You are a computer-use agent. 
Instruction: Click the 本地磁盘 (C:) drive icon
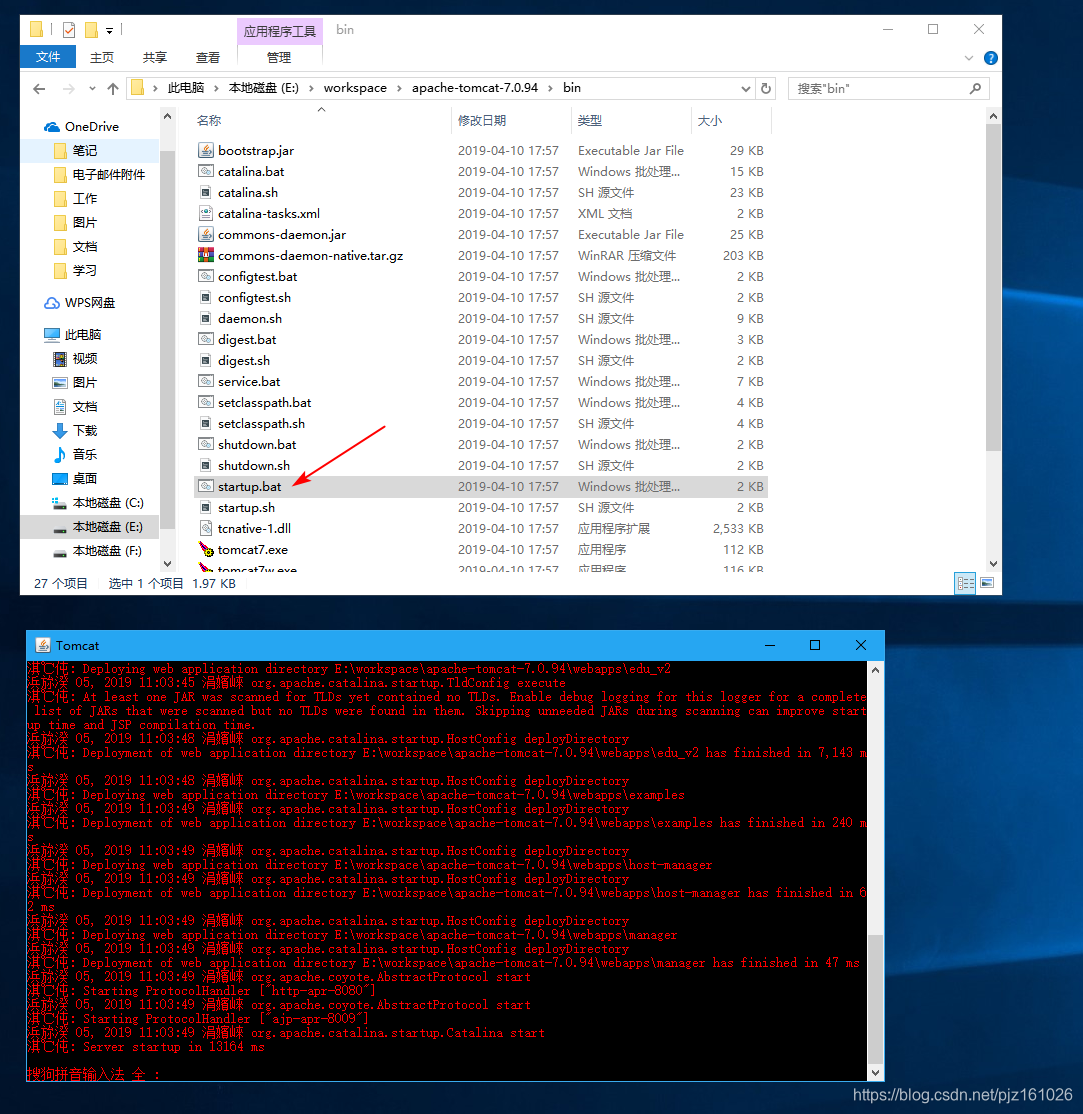[60, 503]
